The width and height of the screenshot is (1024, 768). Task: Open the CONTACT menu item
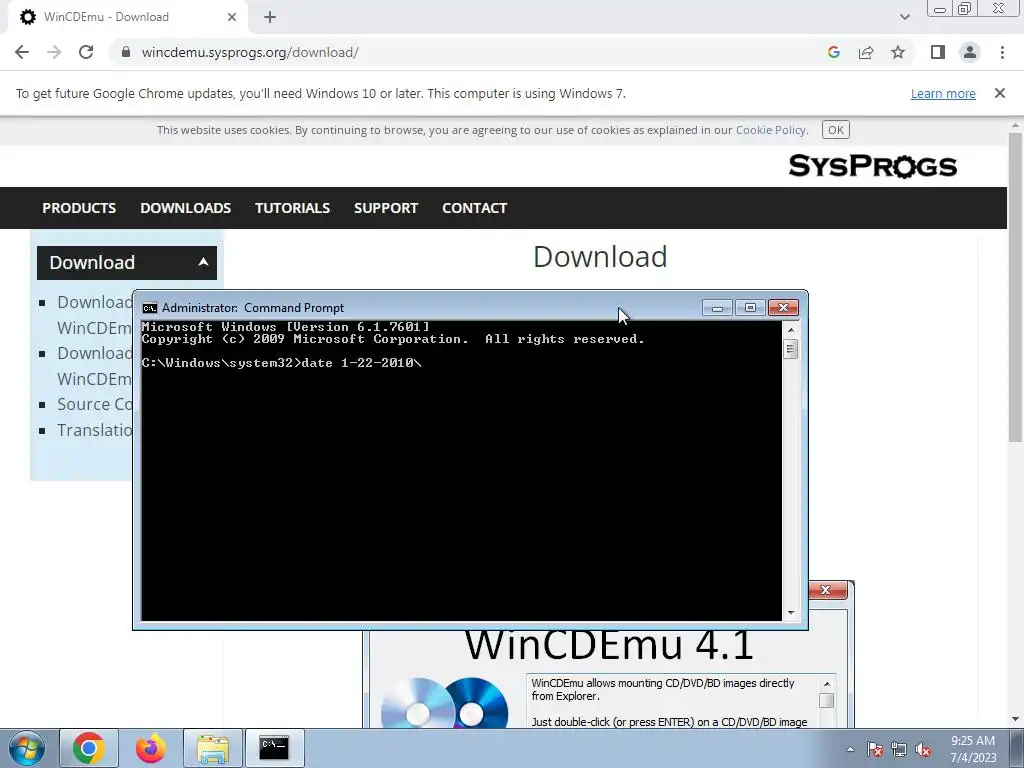[x=474, y=208]
